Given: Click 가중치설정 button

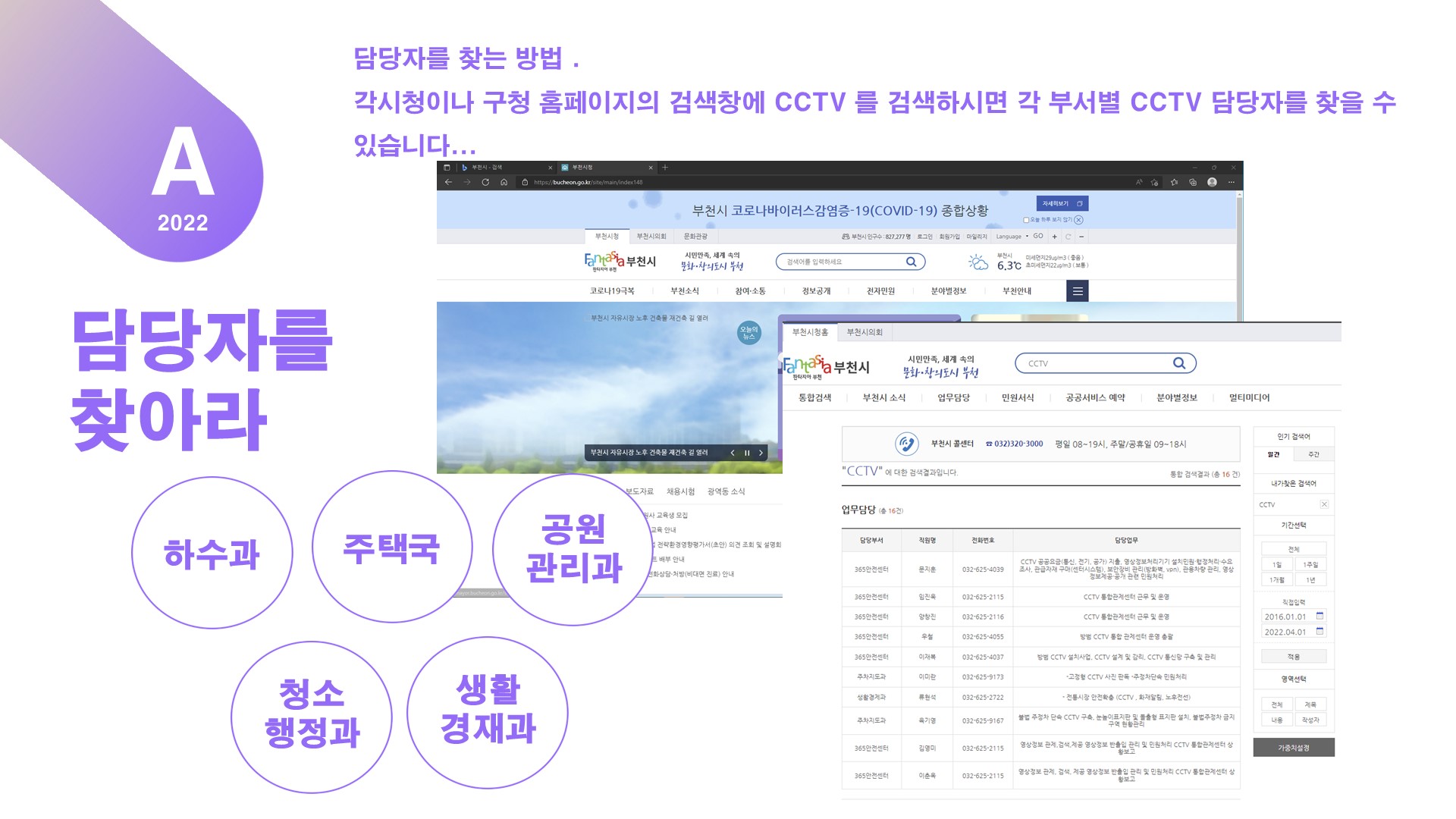Looking at the screenshot, I should coord(1294,748).
